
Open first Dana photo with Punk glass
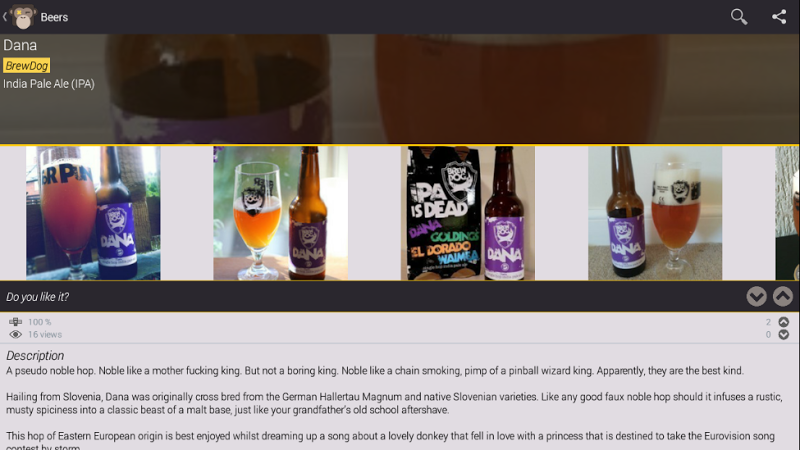pos(93,213)
